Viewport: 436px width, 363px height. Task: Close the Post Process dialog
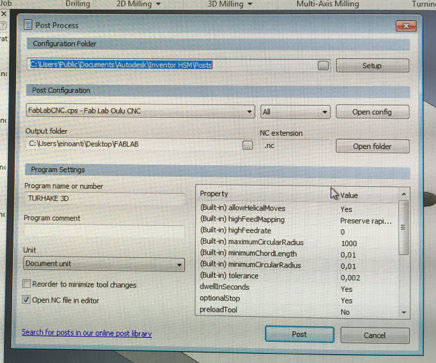[406, 26]
